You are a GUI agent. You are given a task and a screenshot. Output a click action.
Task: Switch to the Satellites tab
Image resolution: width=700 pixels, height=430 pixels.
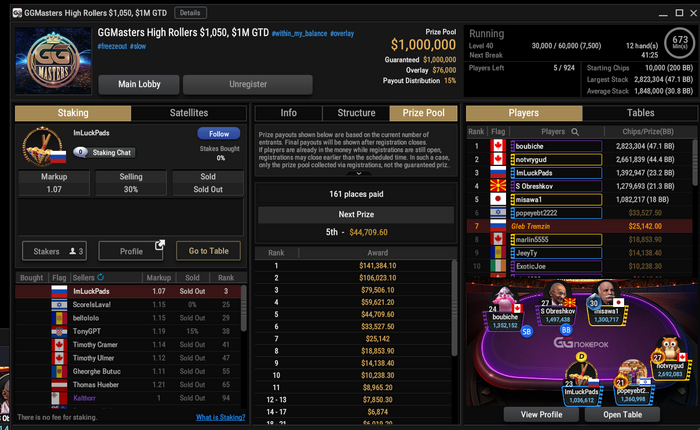(x=189, y=113)
